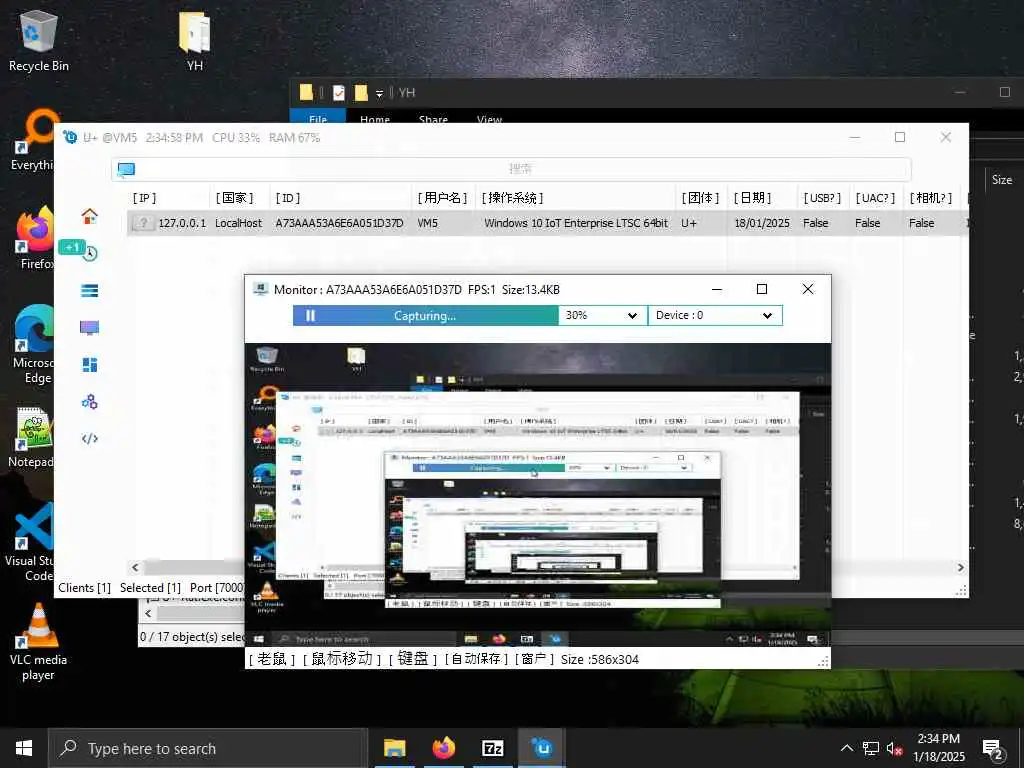Click scroll left arrow in U+ client list

tap(135, 568)
